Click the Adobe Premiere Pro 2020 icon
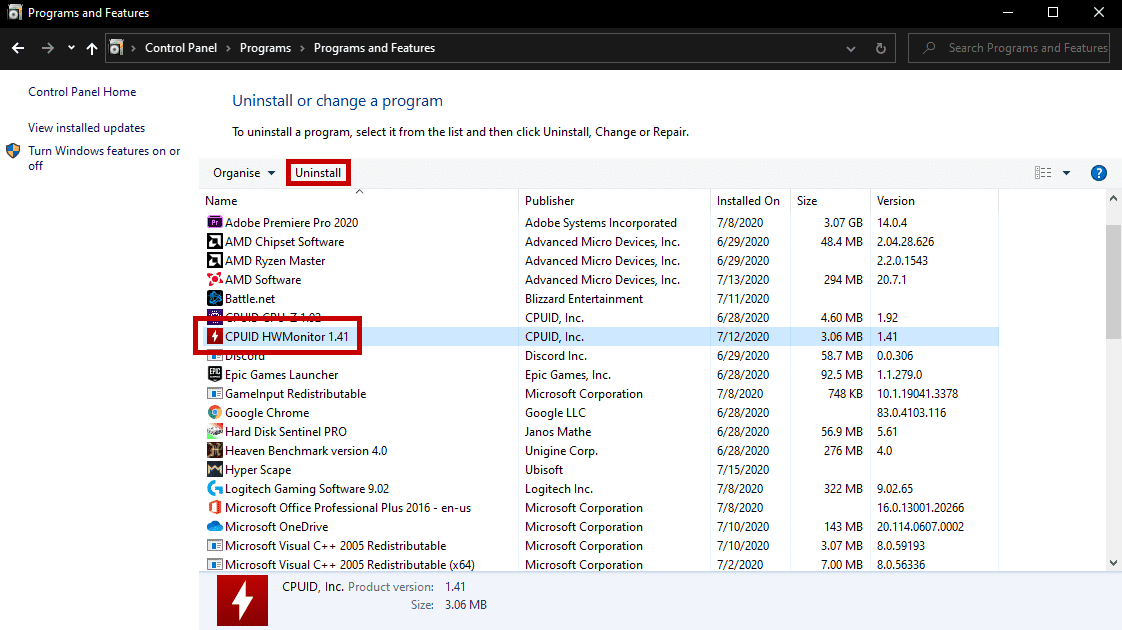 pos(214,223)
